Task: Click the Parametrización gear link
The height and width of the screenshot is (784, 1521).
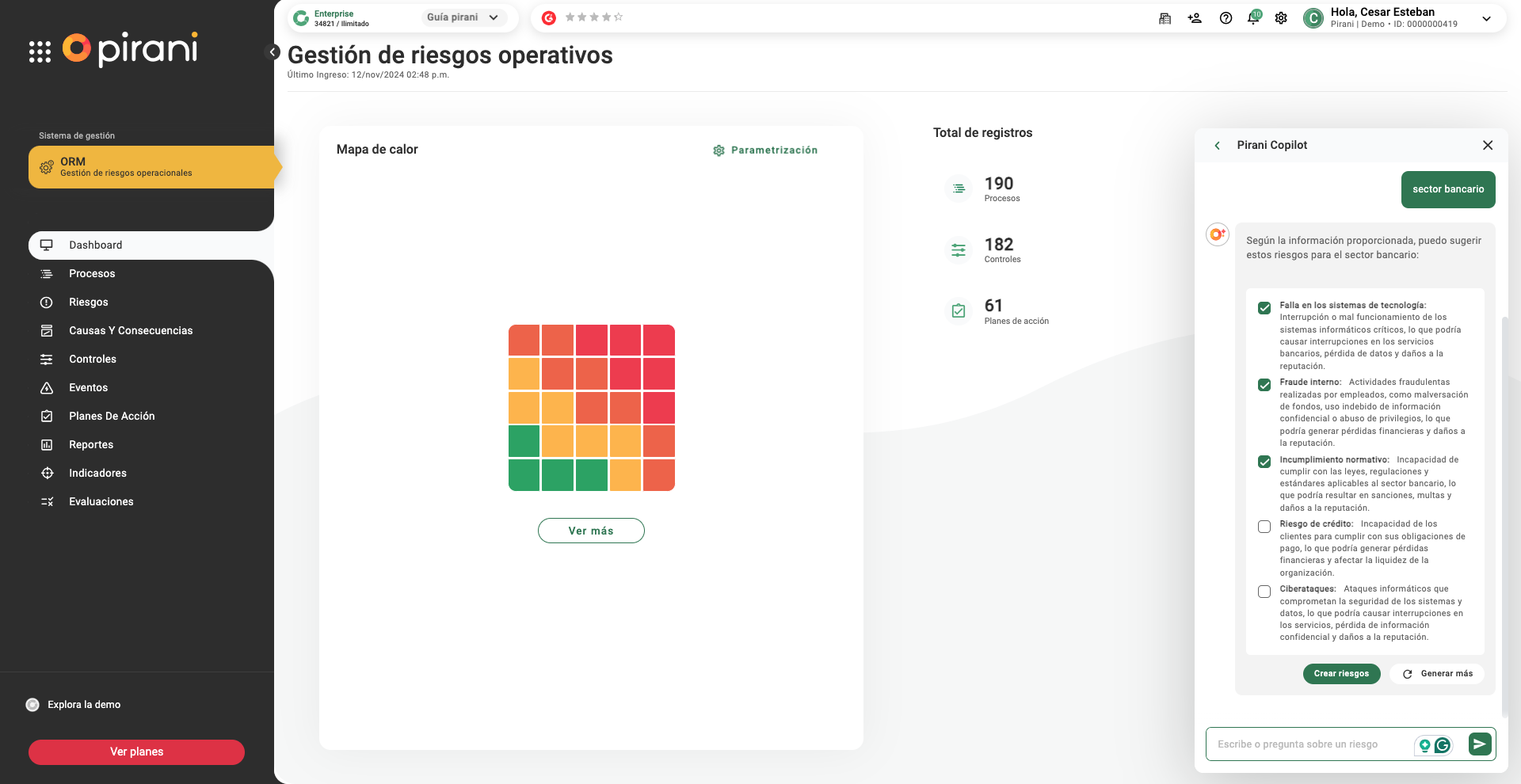Action: (765, 150)
